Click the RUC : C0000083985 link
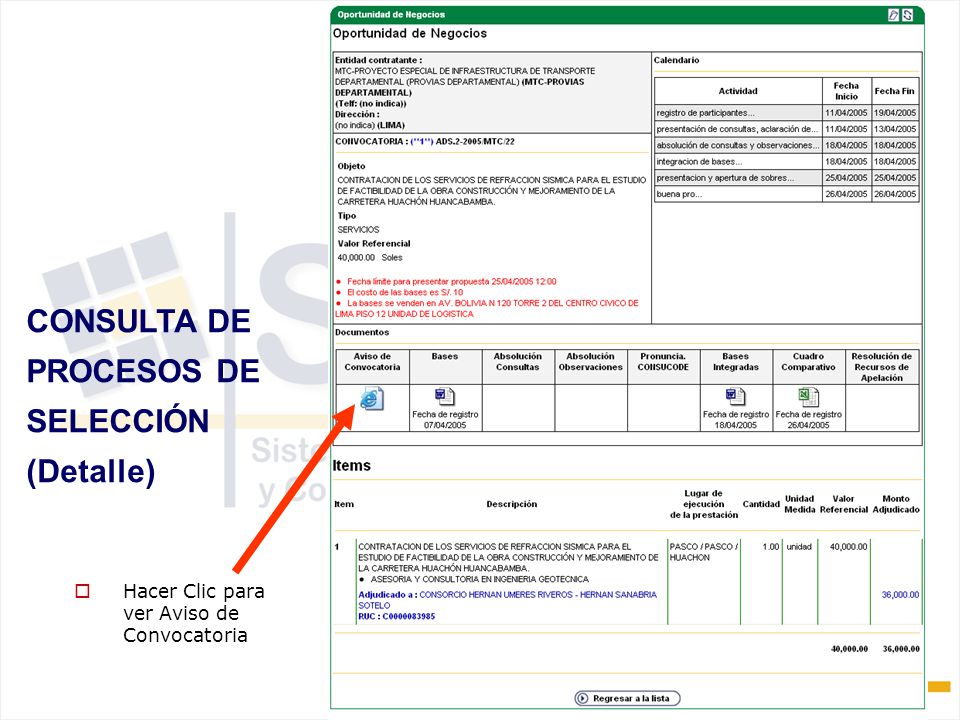This screenshot has width=960, height=720. coord(396,617)
